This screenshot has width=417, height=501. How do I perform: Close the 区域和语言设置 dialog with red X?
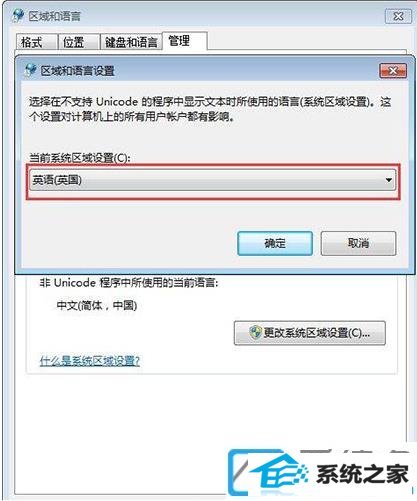393,70
